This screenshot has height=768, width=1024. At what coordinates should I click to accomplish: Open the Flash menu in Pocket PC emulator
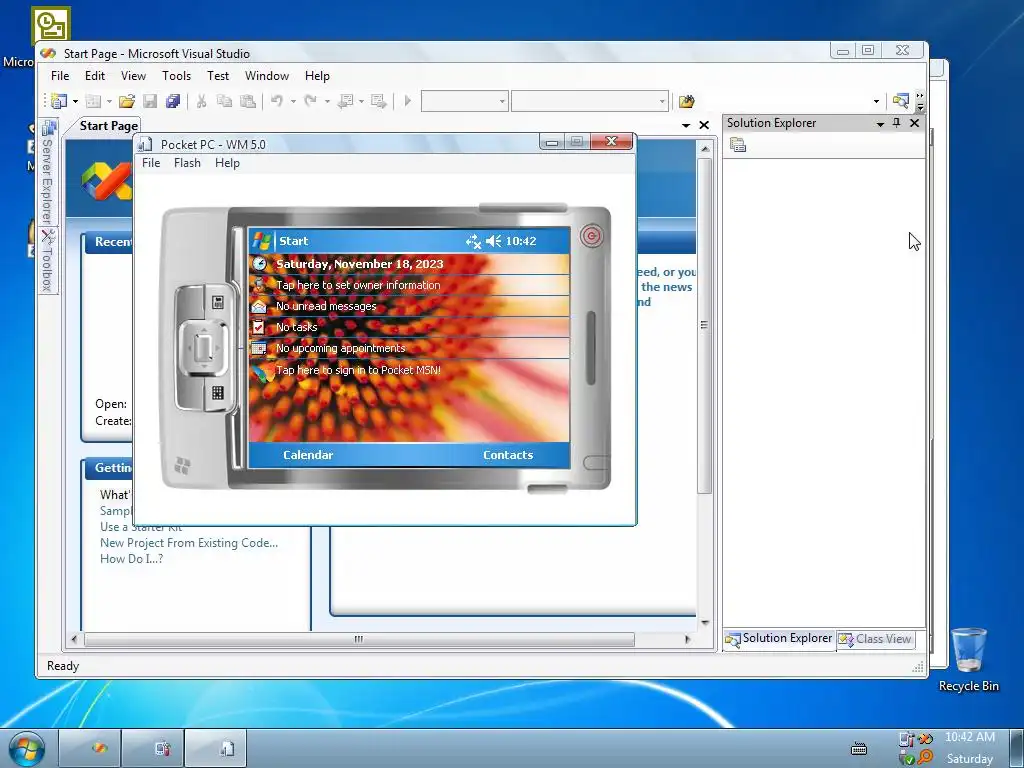(x=187, y=163)
